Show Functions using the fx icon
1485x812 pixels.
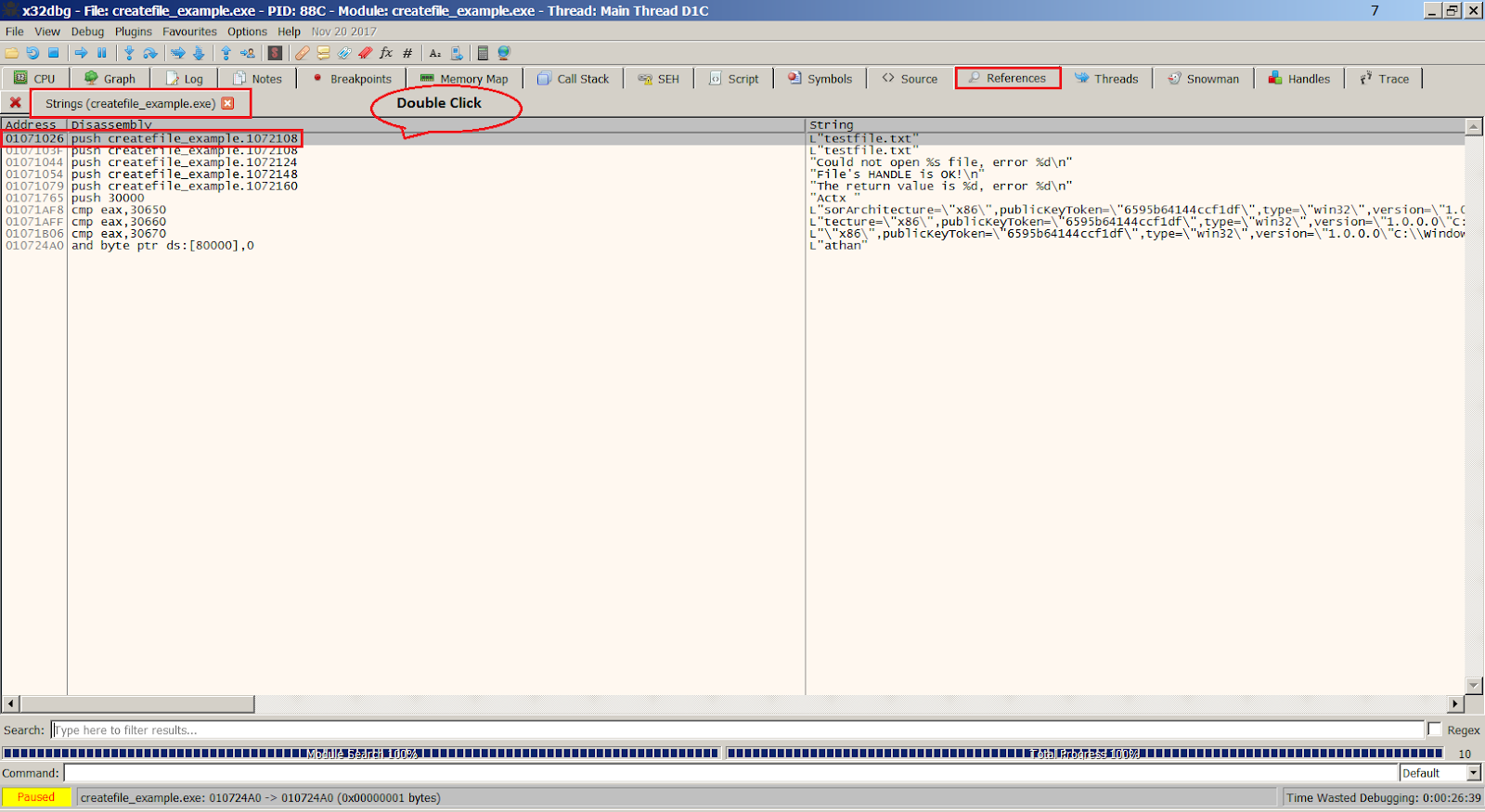[386, 53]
